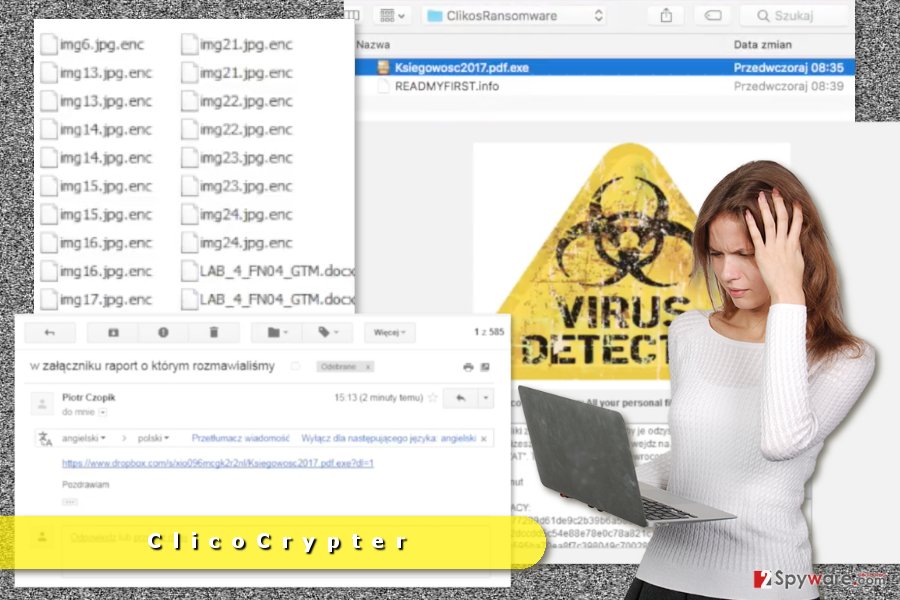The height and width of the screenshot is (600, 900).
Task: Delete the email with the trash icon
Action: (214, 332)
